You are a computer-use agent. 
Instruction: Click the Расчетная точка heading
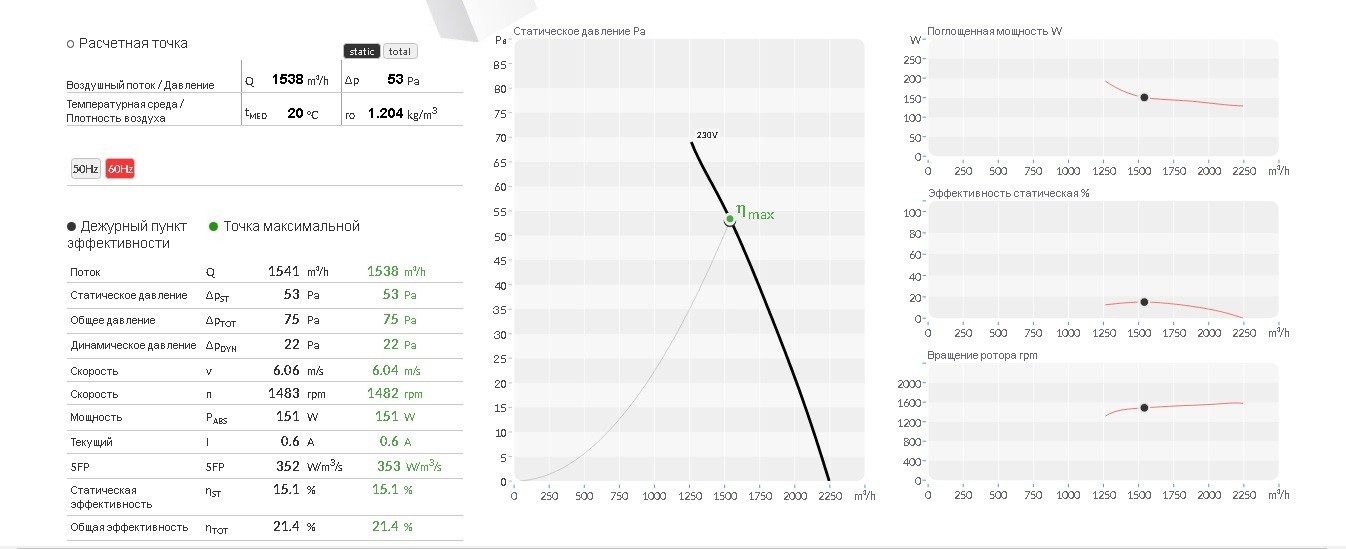[133, 43]
